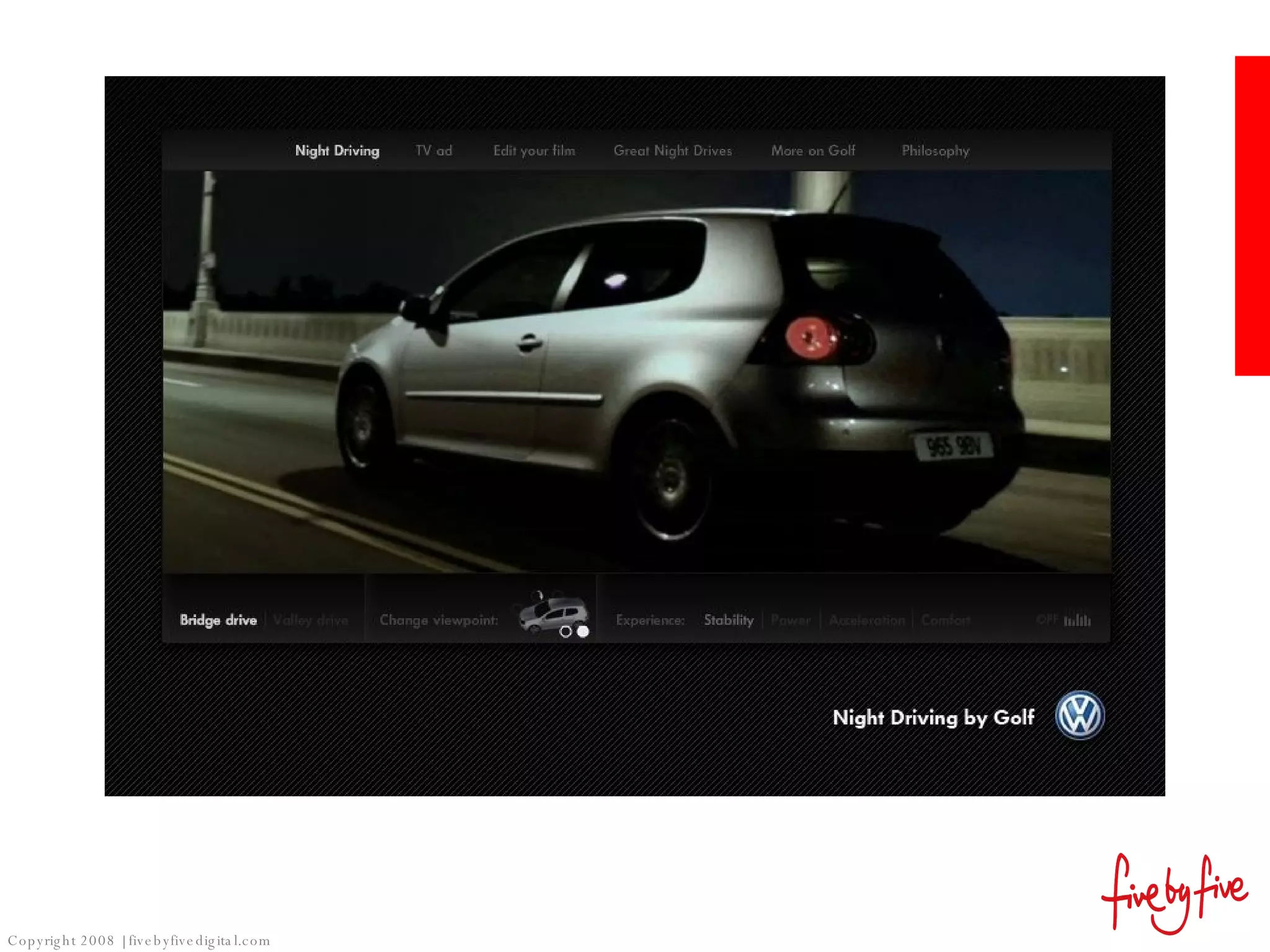
Task: Click the sound equalizer bars icon
Action: pos(1078,620)
